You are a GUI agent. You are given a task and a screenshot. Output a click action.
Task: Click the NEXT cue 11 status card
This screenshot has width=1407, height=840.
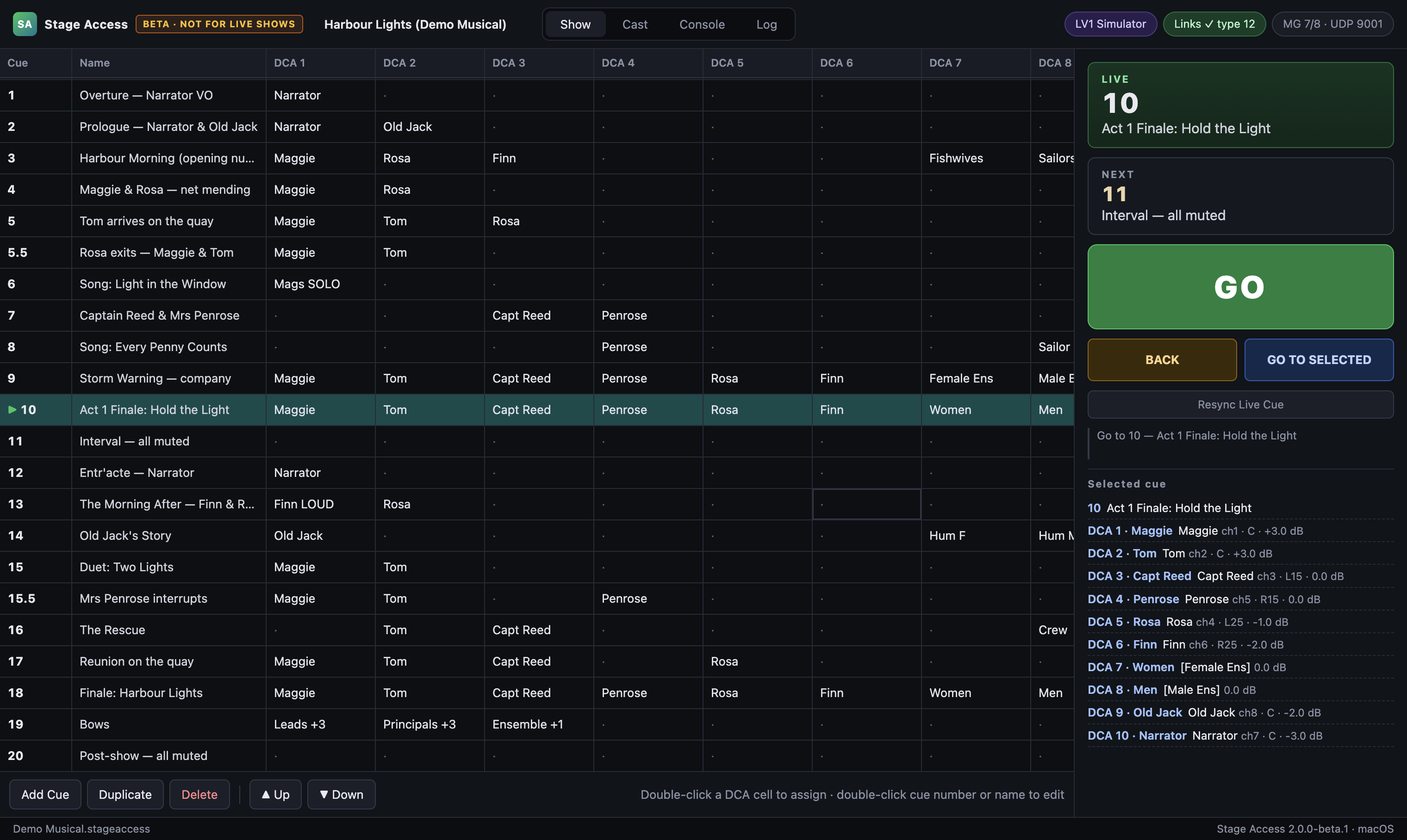pyautogui.click(x=1240, y=196)
